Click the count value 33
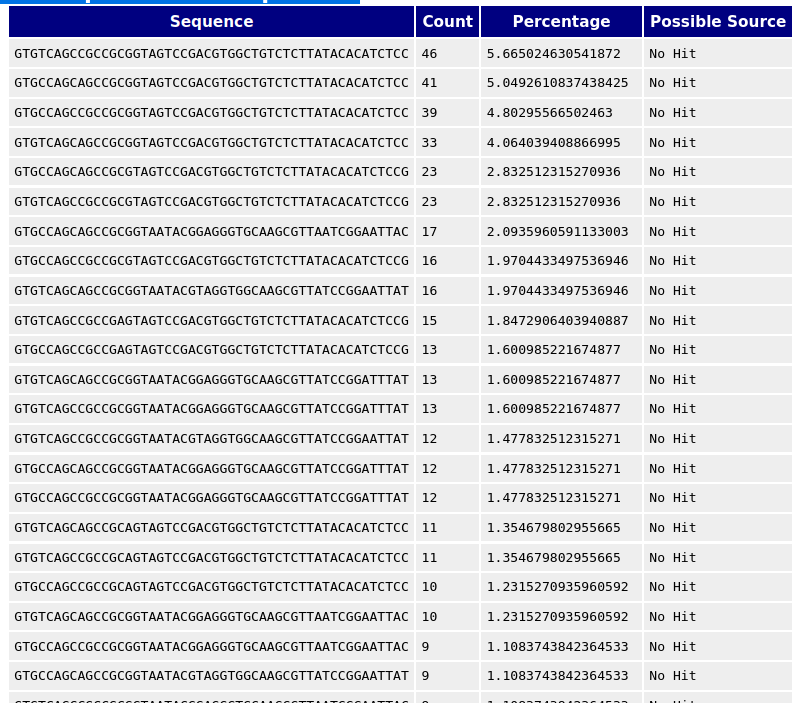Image resolution: width=808 pixels, height=703 pixels. [429, 143]
